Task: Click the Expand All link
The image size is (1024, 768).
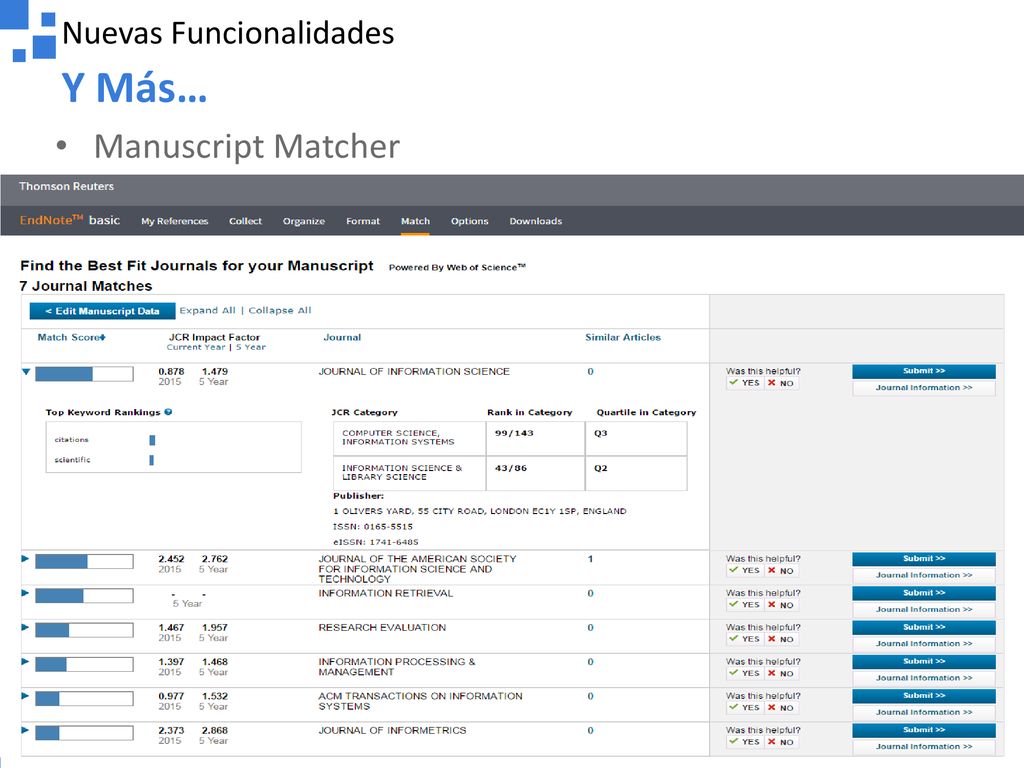Action: (208, 311)
